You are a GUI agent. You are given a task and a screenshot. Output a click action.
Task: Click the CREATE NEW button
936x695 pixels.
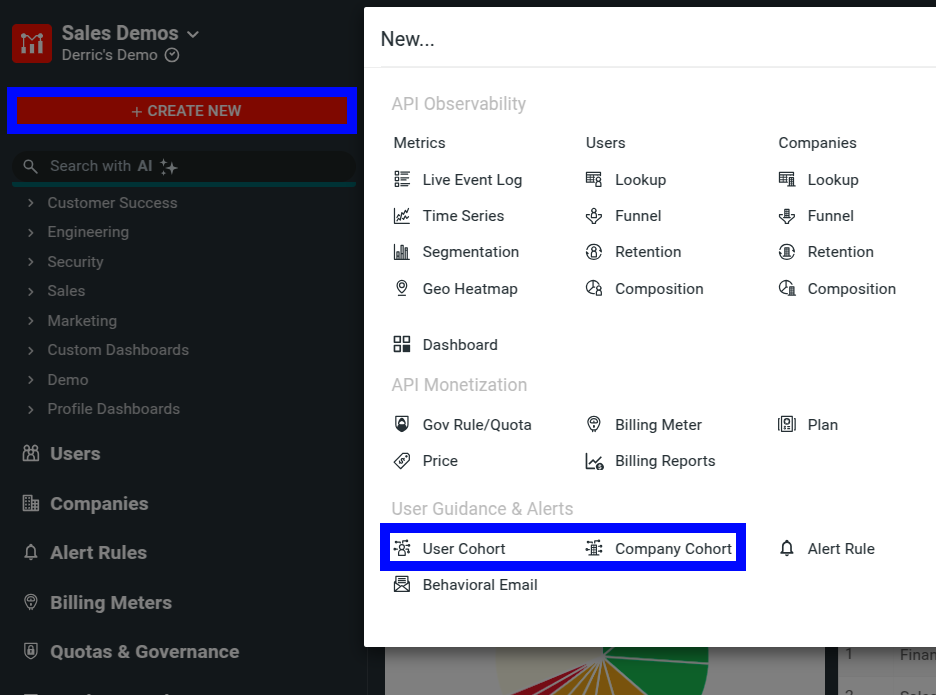[x=183, y=110]
